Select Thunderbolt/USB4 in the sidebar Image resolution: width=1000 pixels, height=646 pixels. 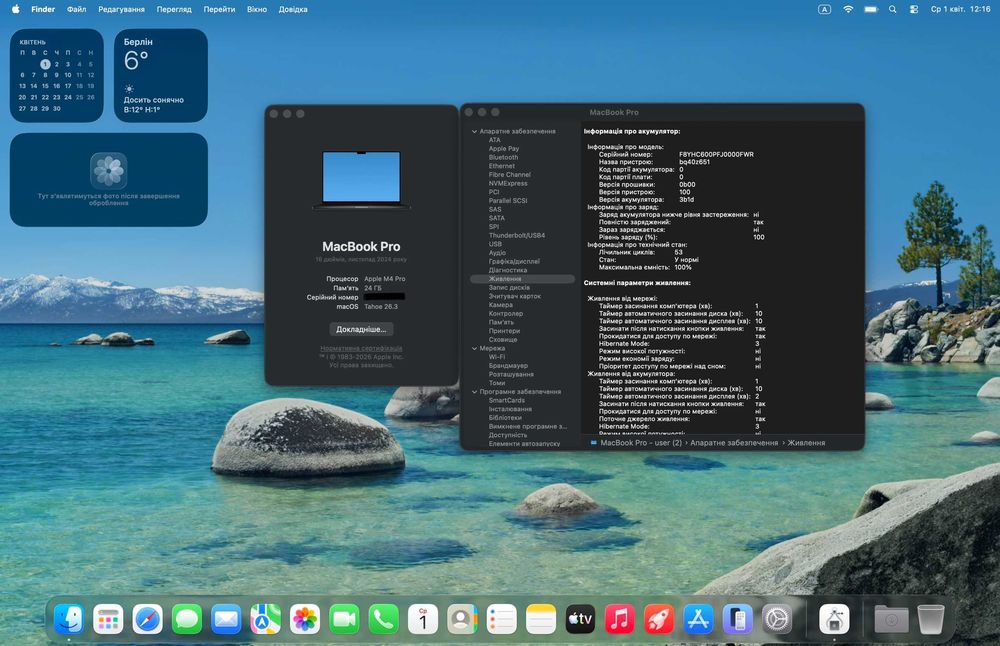(517, 235)
